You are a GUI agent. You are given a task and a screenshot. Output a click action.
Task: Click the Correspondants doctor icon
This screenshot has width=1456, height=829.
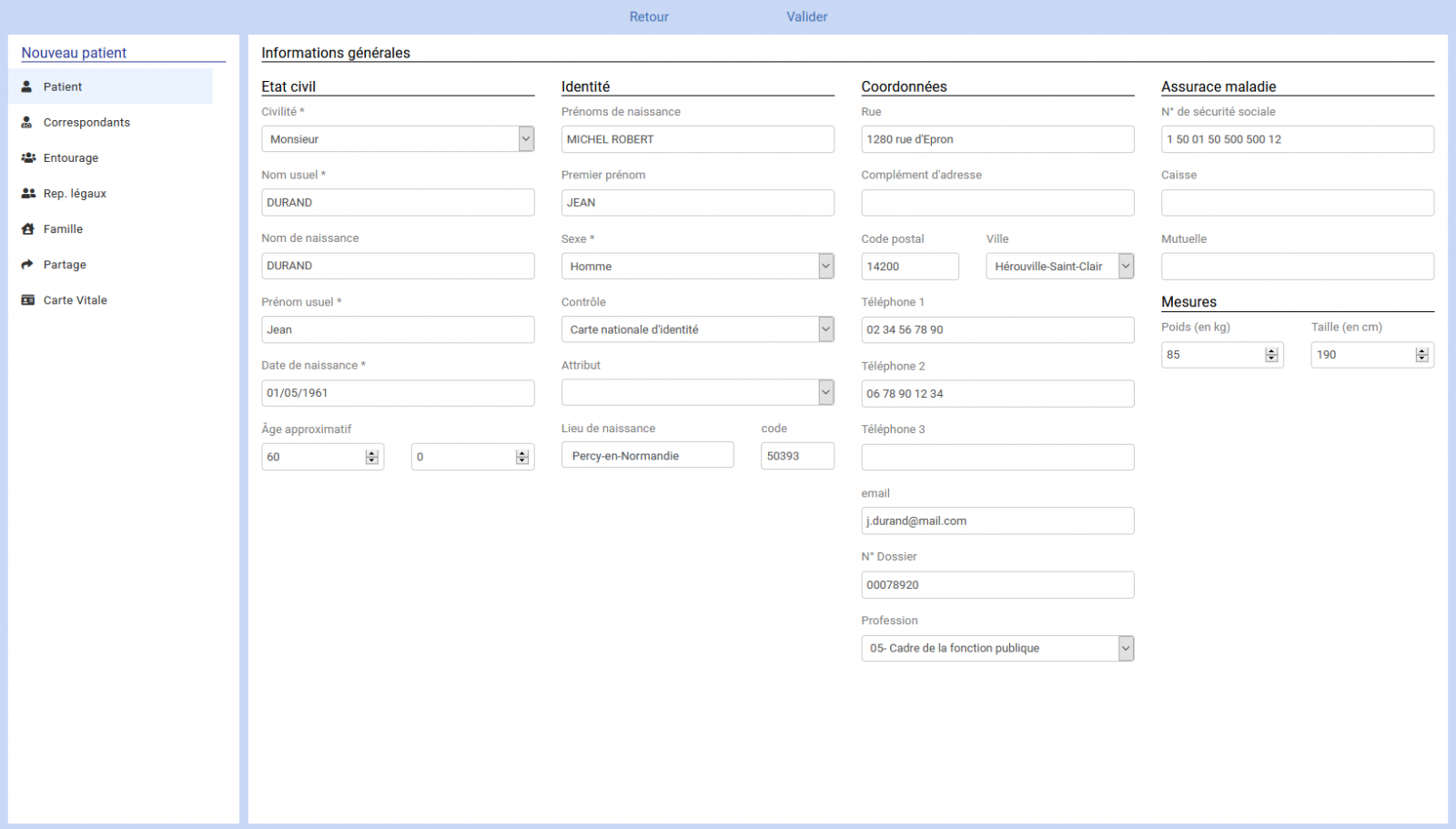click(x=27, y=122)
